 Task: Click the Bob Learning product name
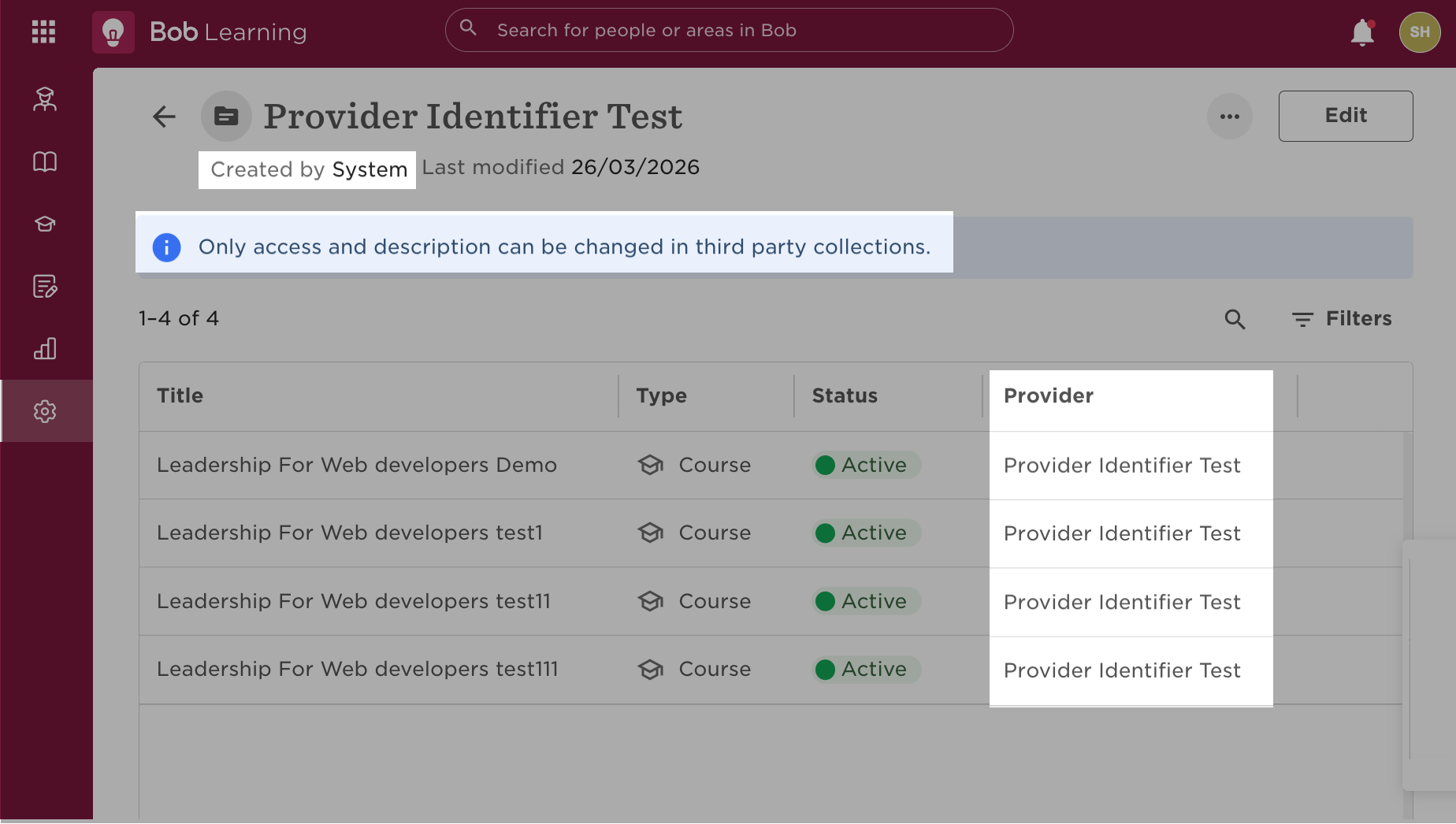click(x=228, y=32)
